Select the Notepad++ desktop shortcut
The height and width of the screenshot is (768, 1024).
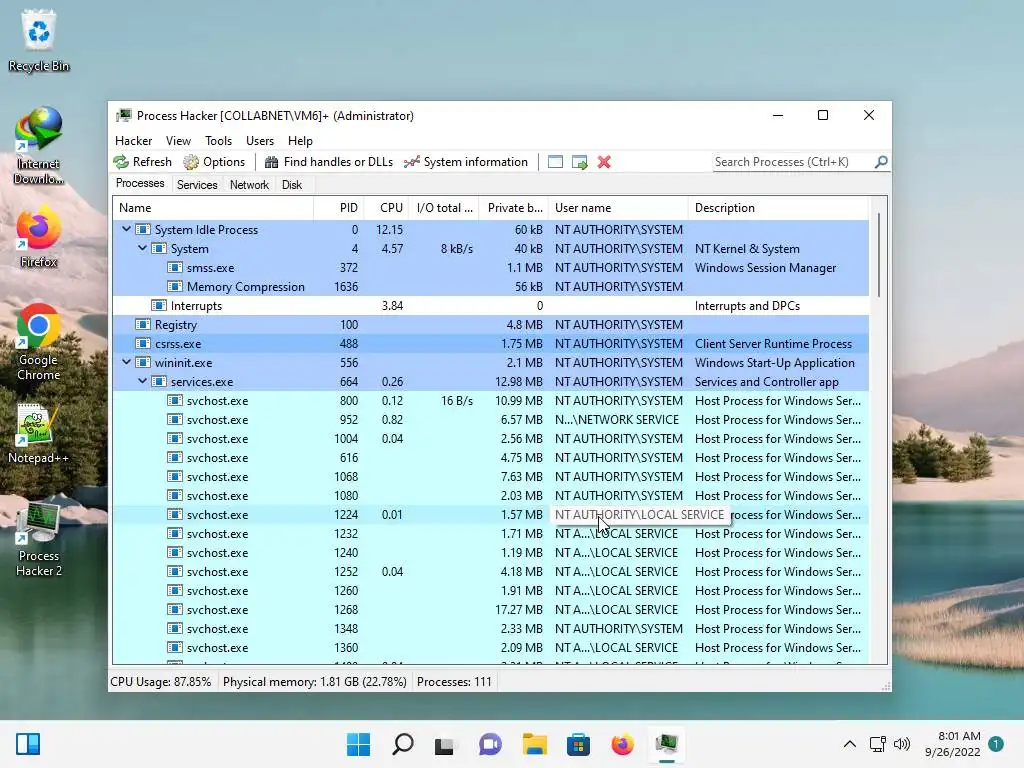tap(39, 434)
